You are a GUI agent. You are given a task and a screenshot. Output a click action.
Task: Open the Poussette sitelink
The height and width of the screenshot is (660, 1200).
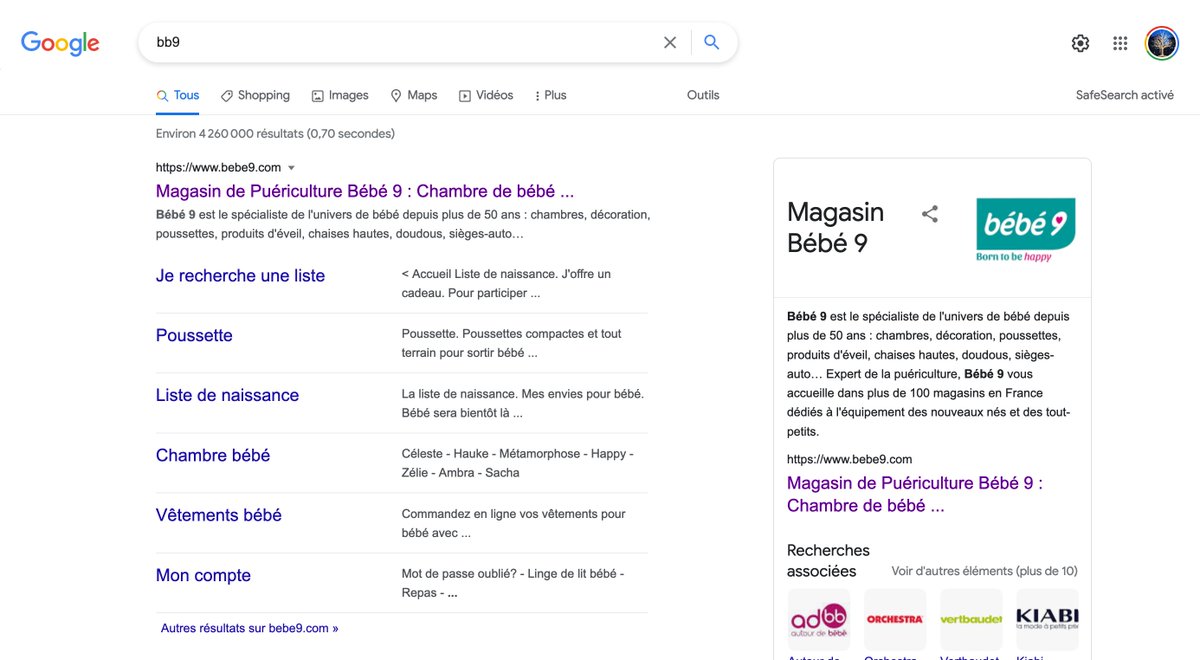pyautogui.click(x=194, y=336)
